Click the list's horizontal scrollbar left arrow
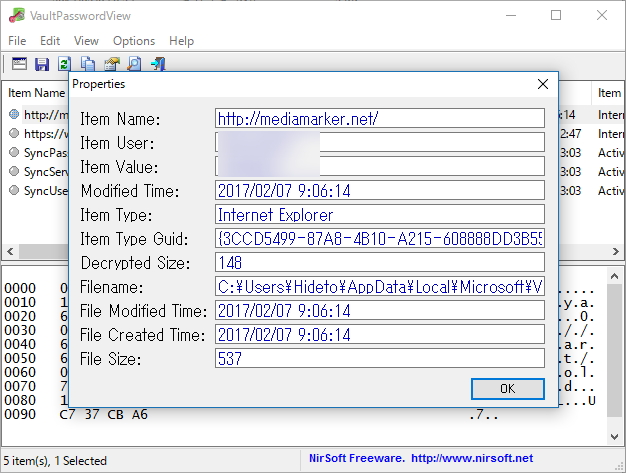The height and width of the screenshot is (473, 626). (x=10, y=251)
